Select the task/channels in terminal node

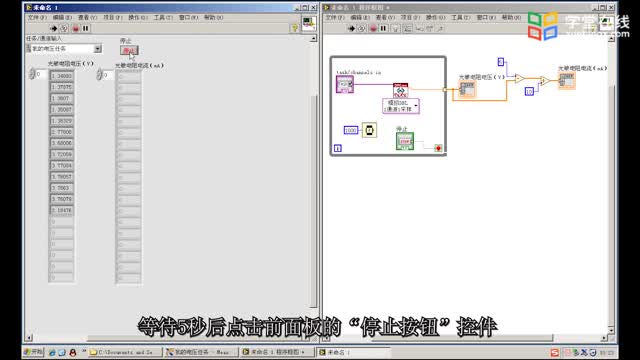tap(345, 84)
